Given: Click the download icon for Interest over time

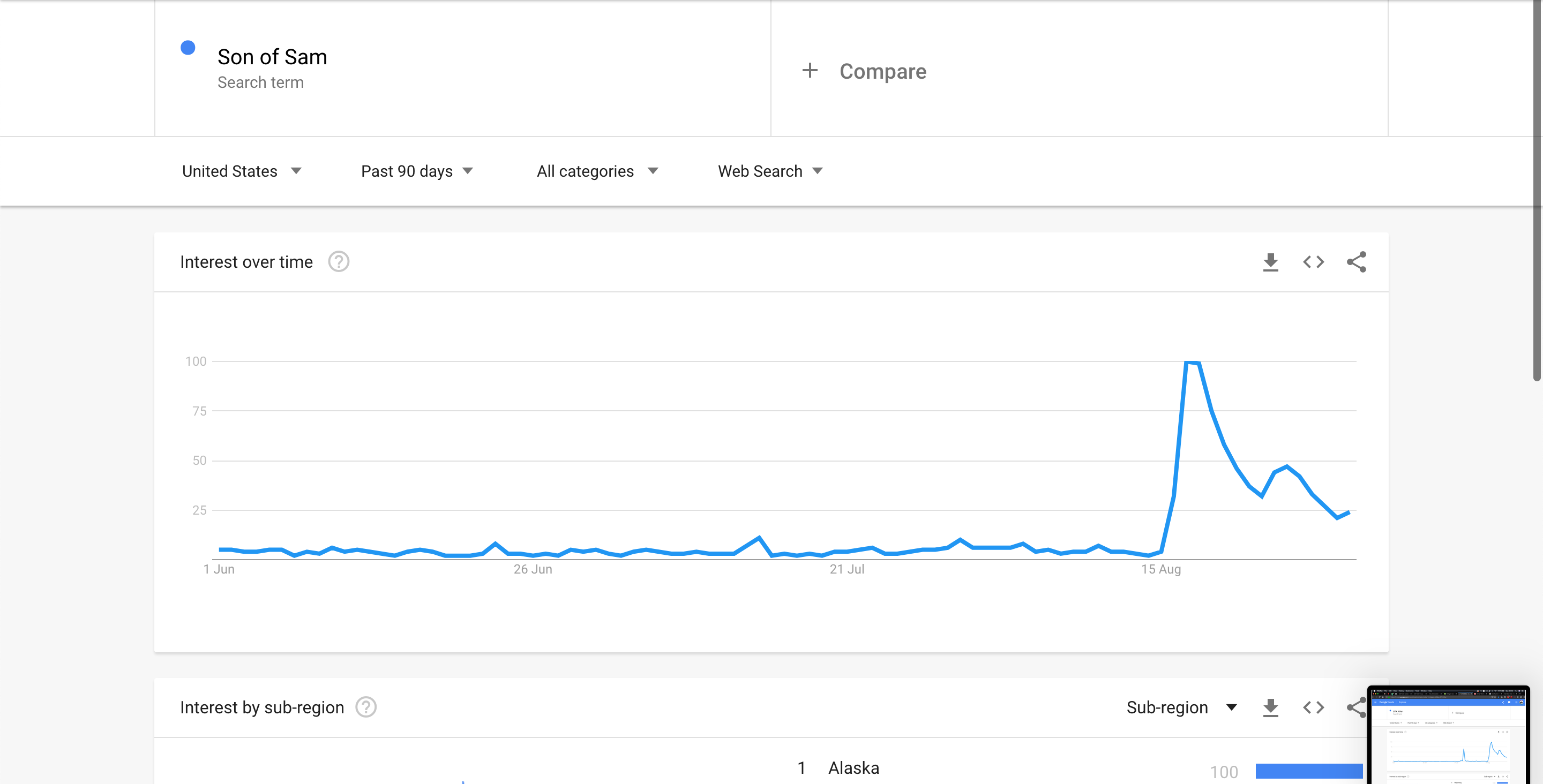Looking at the screenshot, I should (x=1270, y=262).
